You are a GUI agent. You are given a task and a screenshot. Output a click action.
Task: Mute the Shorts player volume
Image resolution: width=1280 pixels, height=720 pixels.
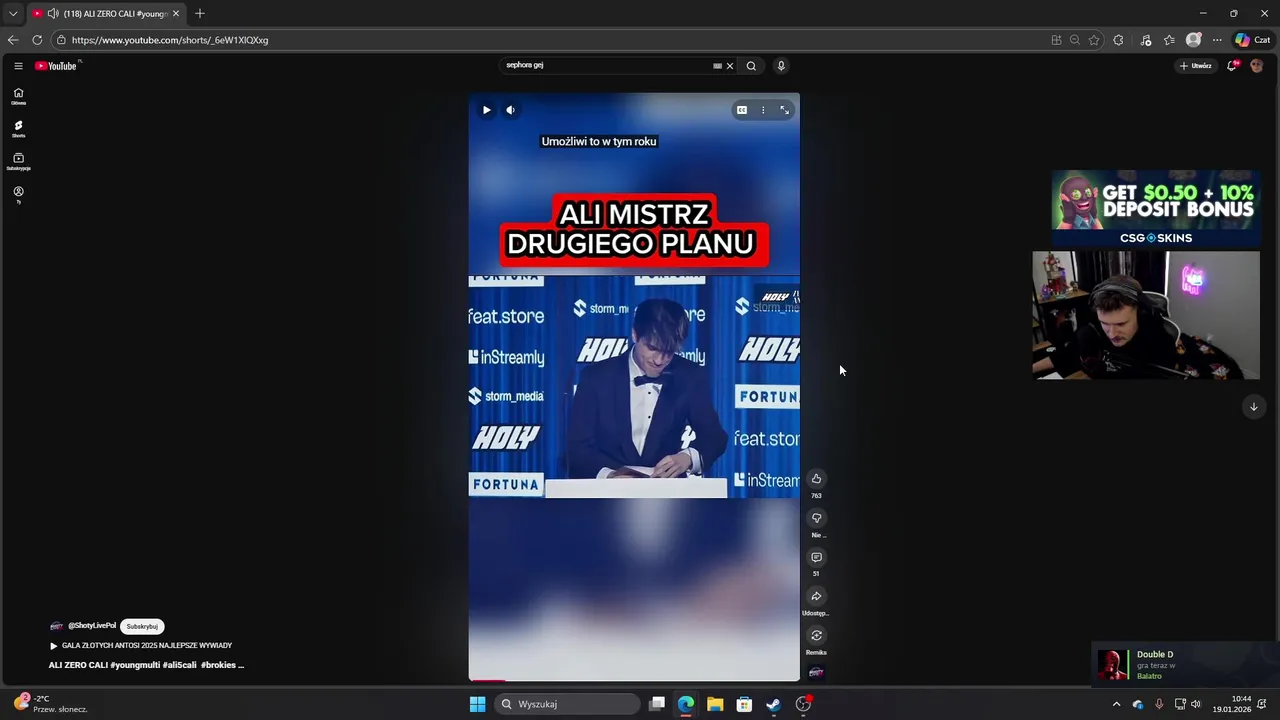coord(510,110)
